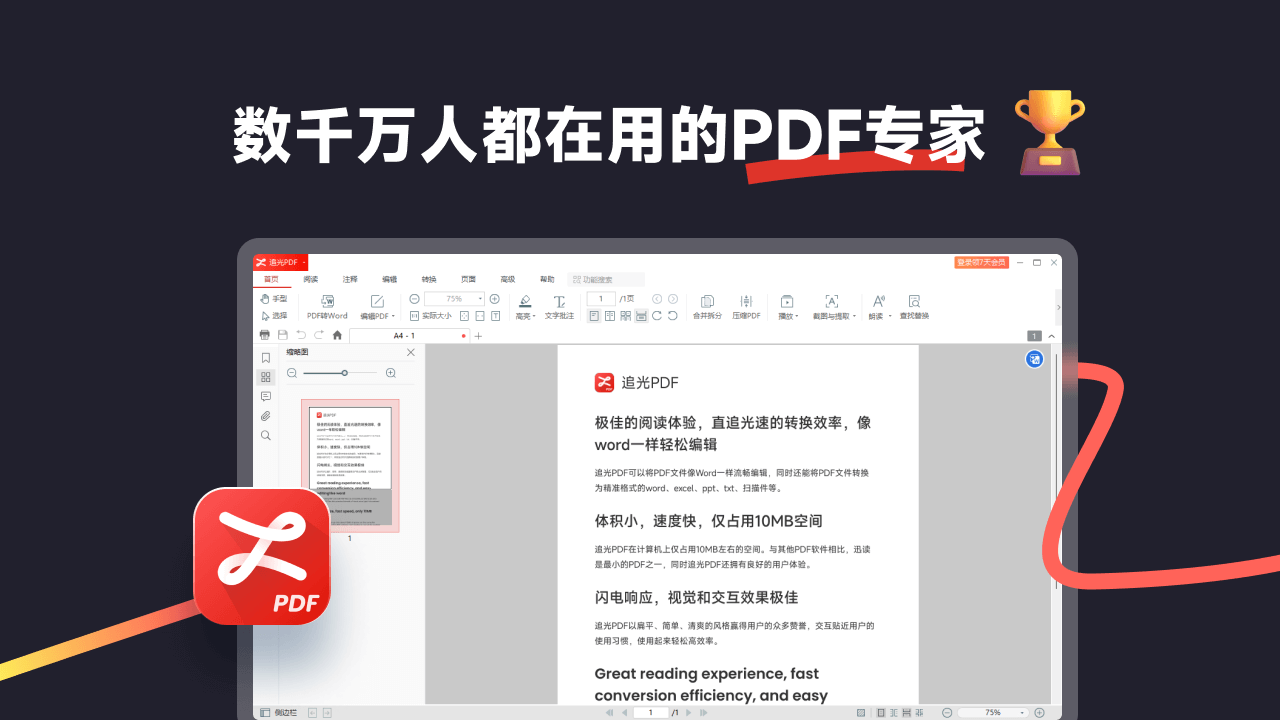Toggle full screen in the status bar
This screenshot has width=1280, height=720.
[861, 713]
